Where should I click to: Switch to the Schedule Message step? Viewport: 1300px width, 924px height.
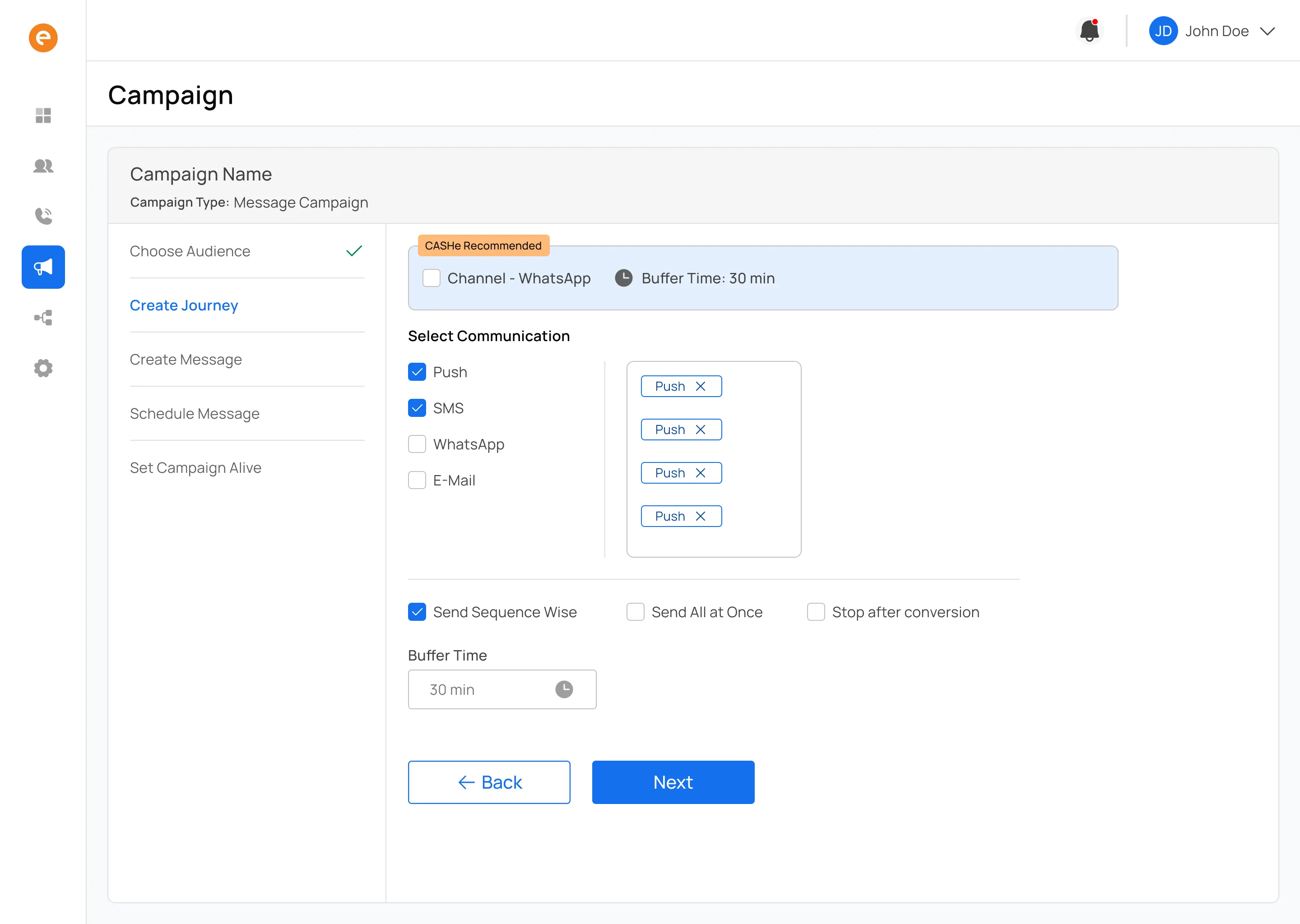pyautogui.click(x=195, y=414)
